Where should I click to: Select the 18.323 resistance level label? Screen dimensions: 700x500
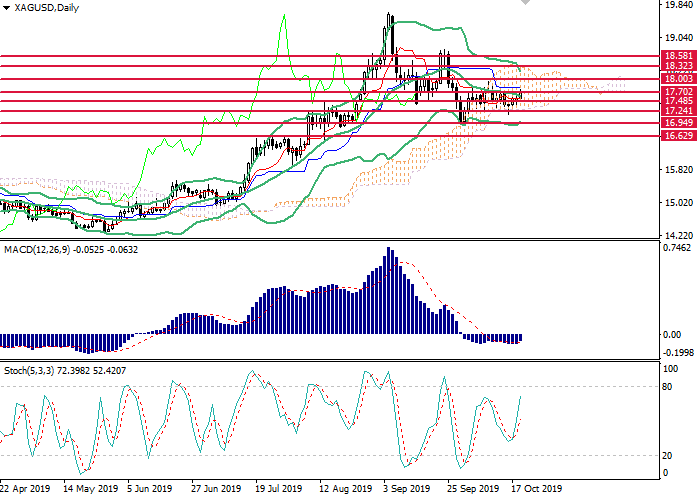coord(679,66)
